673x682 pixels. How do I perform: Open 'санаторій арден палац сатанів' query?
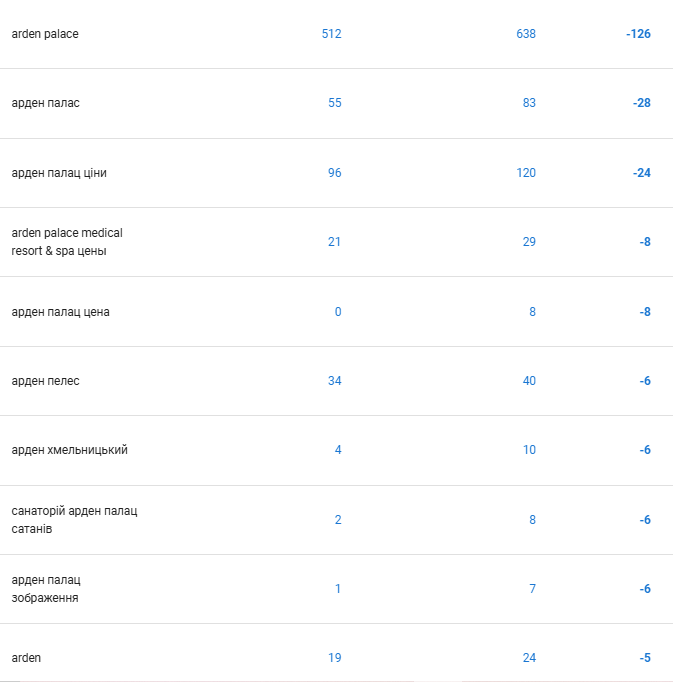(x=336, y=520)
